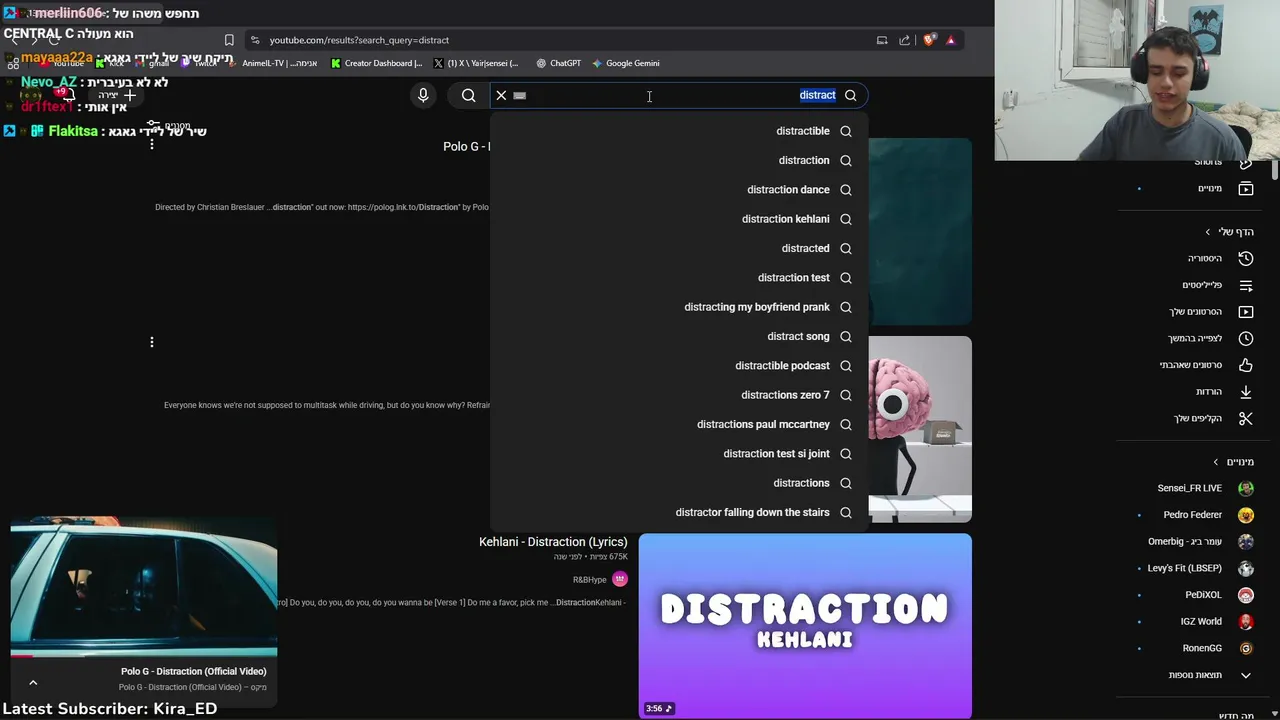
Task: Open the ChatGPT bookmark
Action: [558, 63]
